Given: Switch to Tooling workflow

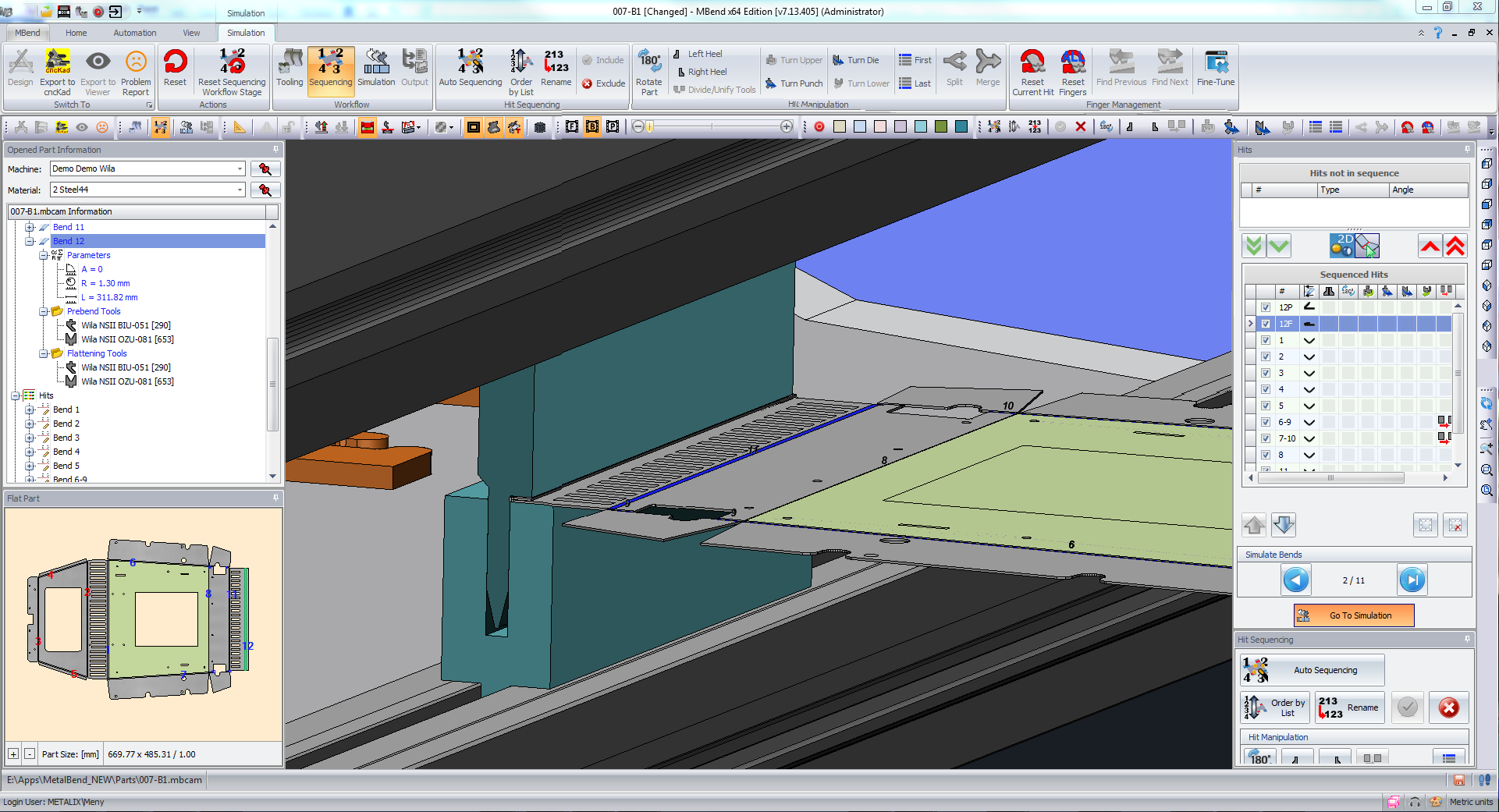Looking at the screenshot, I should point(289,68).
